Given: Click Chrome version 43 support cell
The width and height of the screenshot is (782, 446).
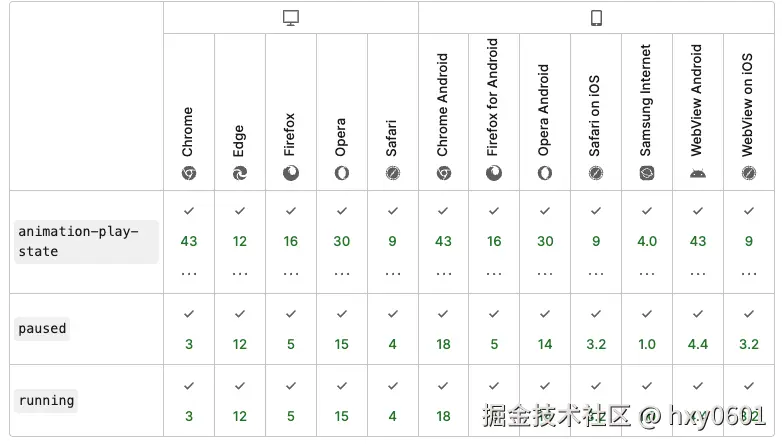Looking at the screenshot, I should (189, 241).
